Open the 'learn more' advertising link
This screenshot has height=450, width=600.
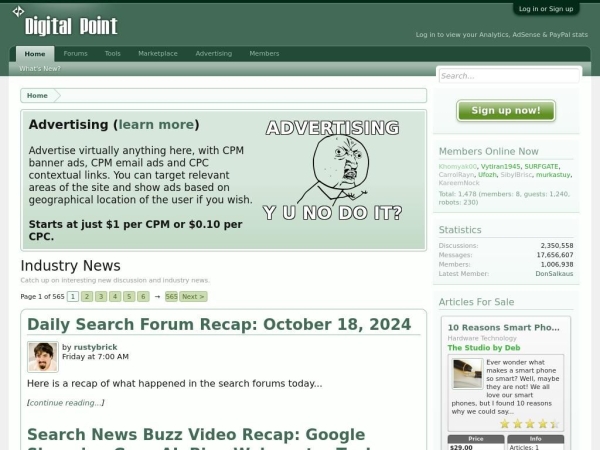(x=156, y=125)
